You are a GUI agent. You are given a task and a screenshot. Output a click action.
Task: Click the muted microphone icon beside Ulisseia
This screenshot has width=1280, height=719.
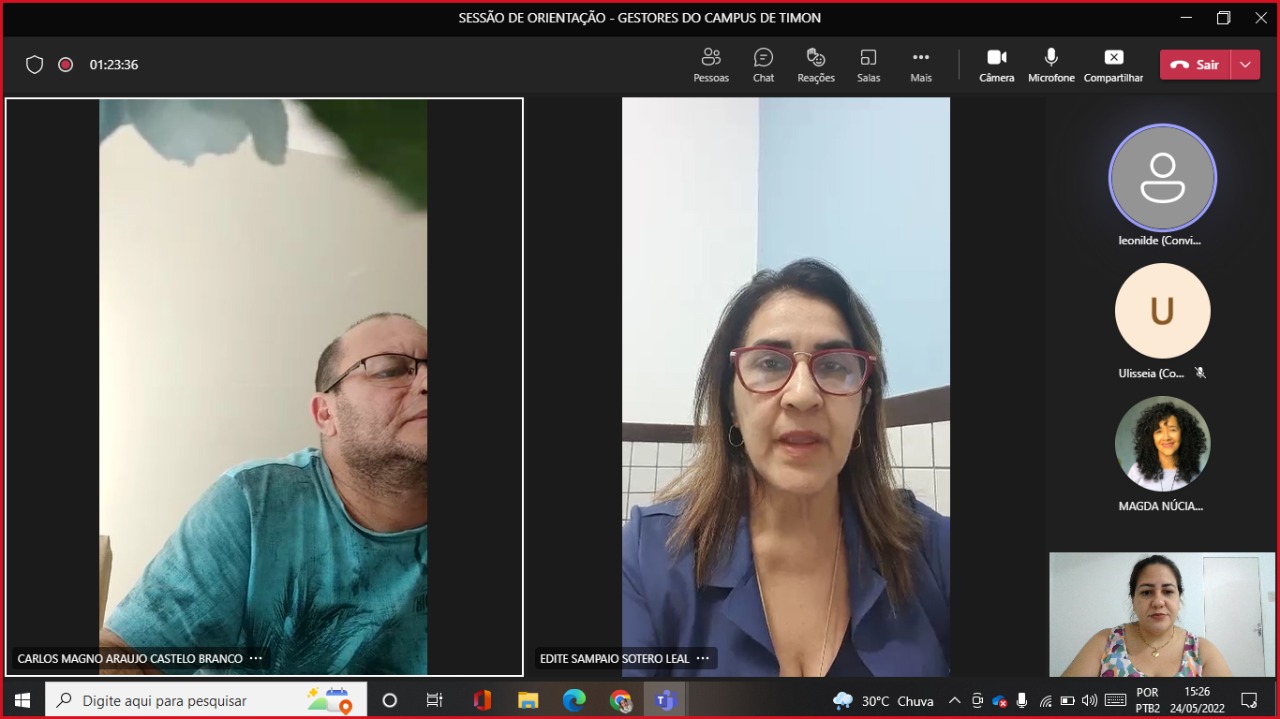(x=1200, y=373)
